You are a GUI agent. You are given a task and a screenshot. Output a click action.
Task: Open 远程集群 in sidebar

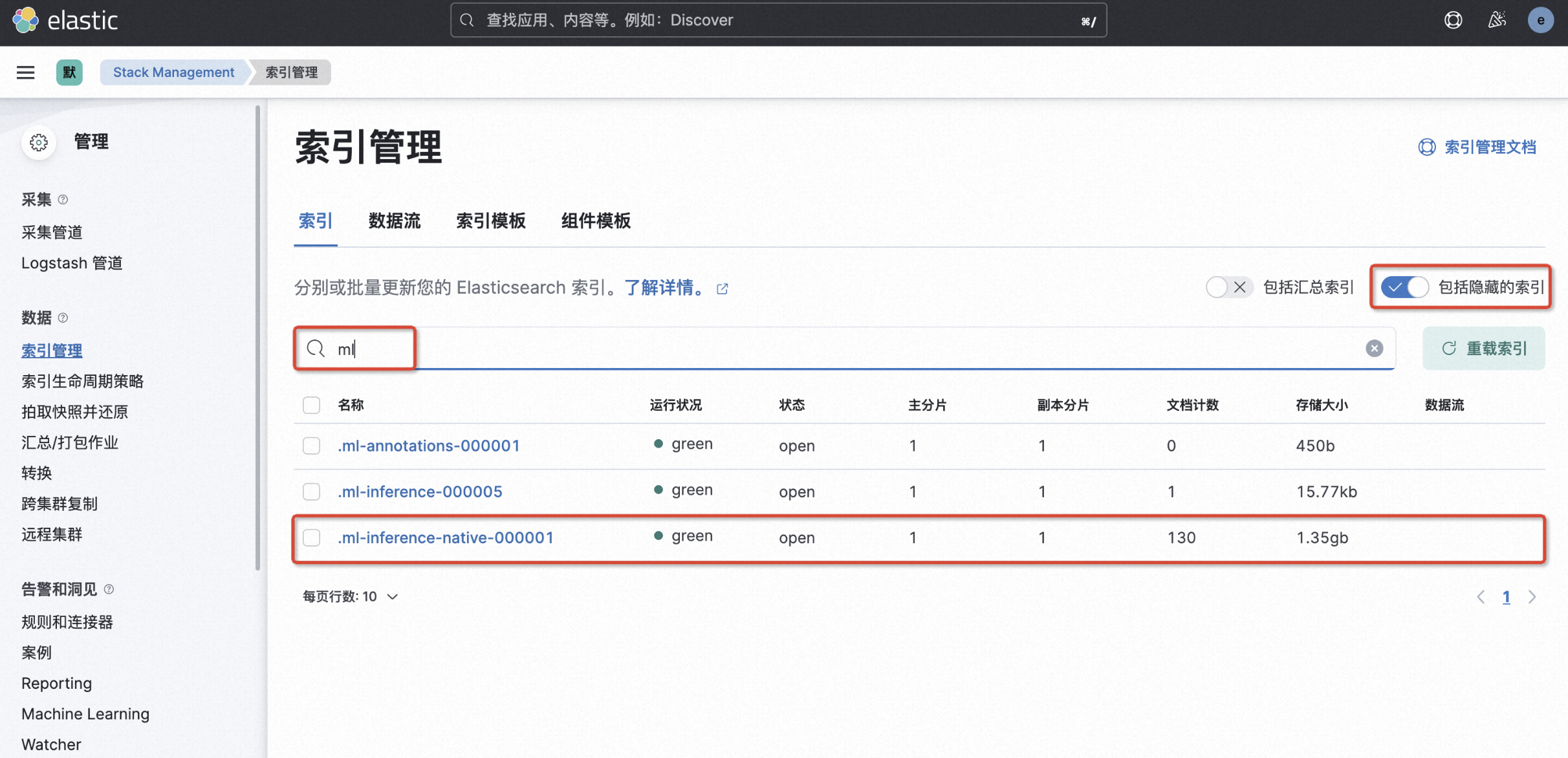pos(52,535)
